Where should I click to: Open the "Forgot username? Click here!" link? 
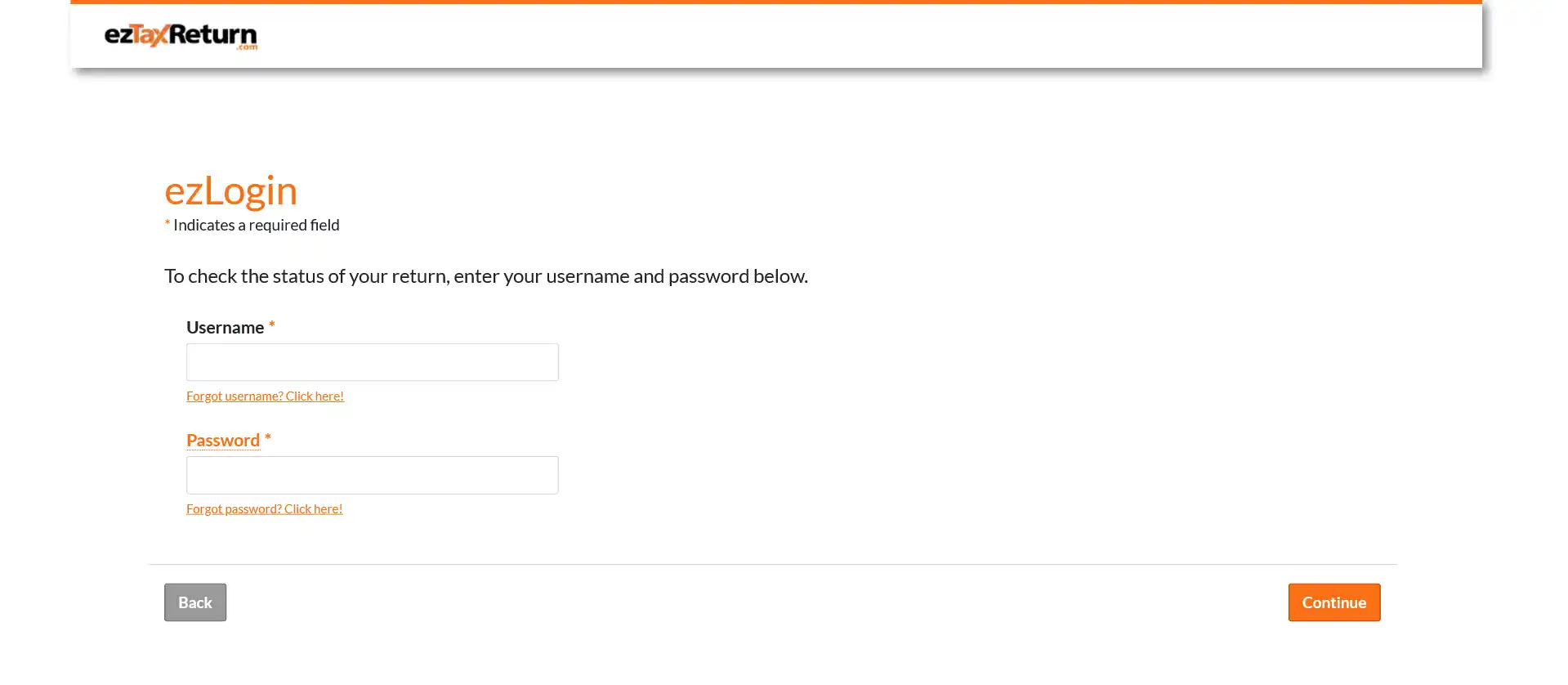[x=265, y=396]
